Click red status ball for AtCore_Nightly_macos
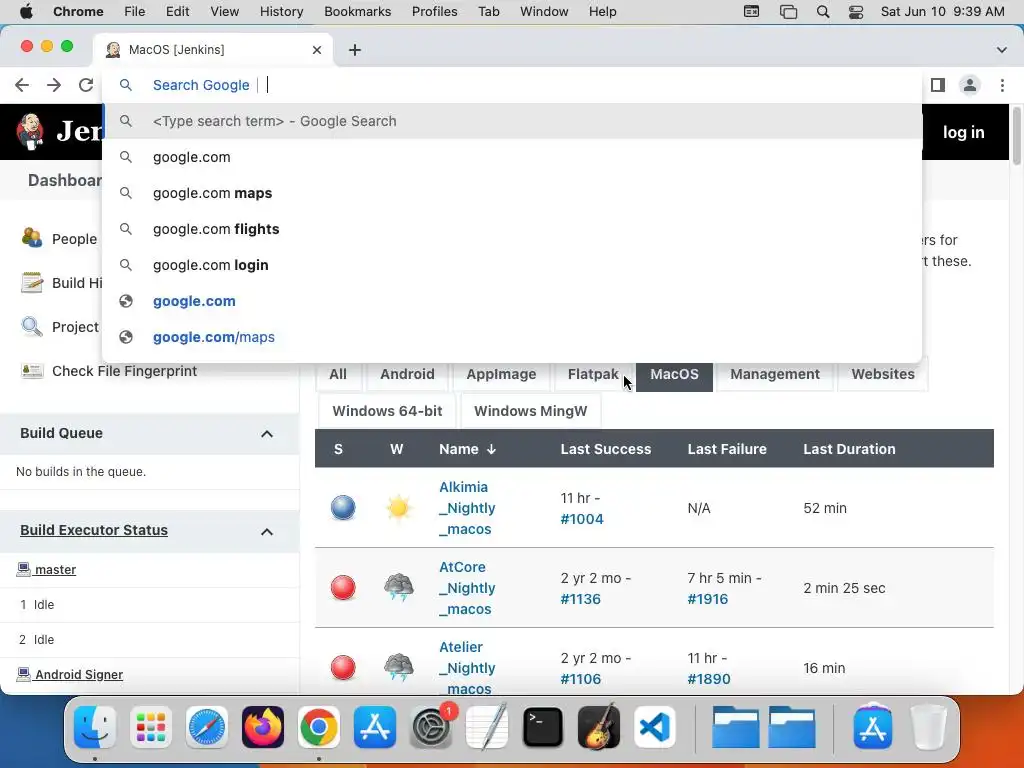The image size is (1024, 768). tap(343, 588)
